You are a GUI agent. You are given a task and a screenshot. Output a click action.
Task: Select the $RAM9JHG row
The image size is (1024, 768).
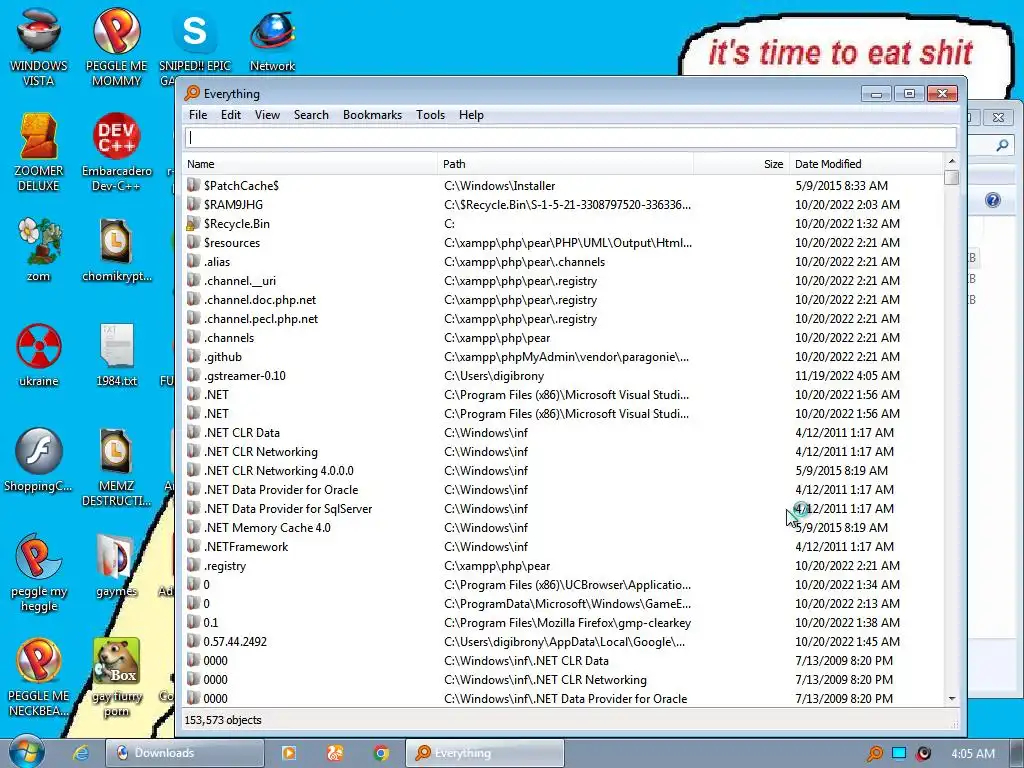click(564, 204)
